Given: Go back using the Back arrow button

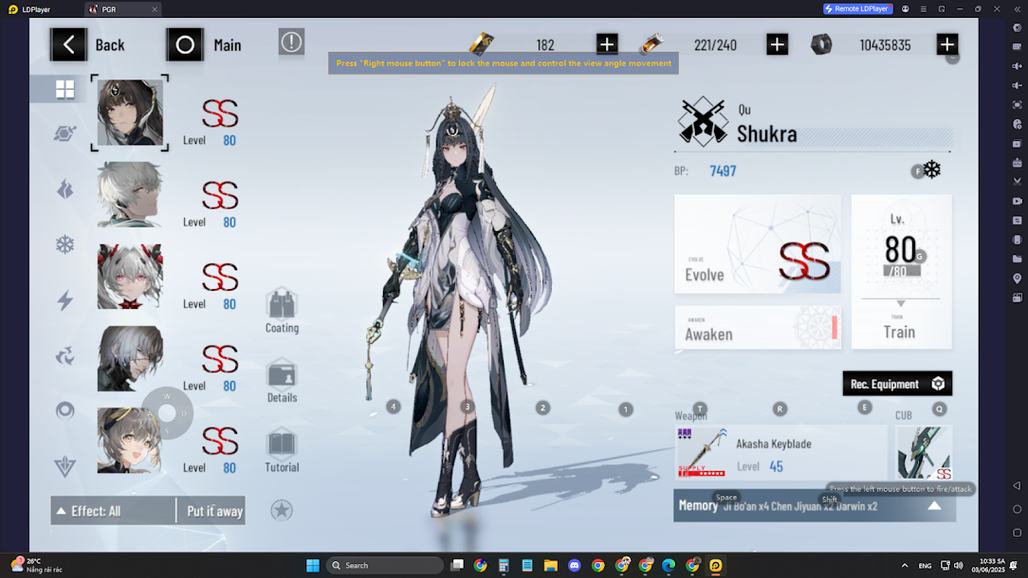Looking at the screenshot, I should (x=68, y=45).
